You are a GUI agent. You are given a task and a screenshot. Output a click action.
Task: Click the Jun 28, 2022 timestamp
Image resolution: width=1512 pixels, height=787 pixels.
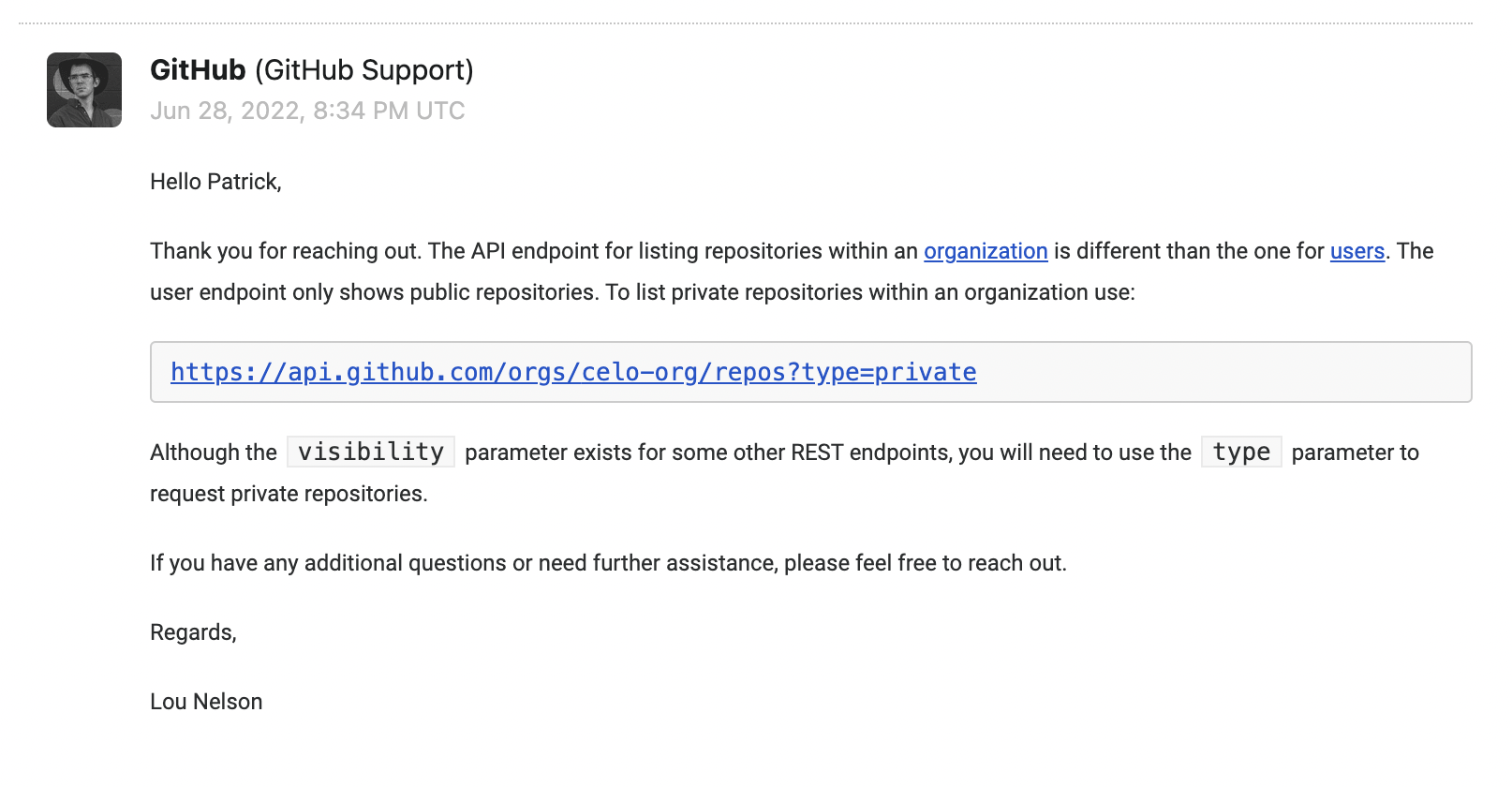click(307, 111)
